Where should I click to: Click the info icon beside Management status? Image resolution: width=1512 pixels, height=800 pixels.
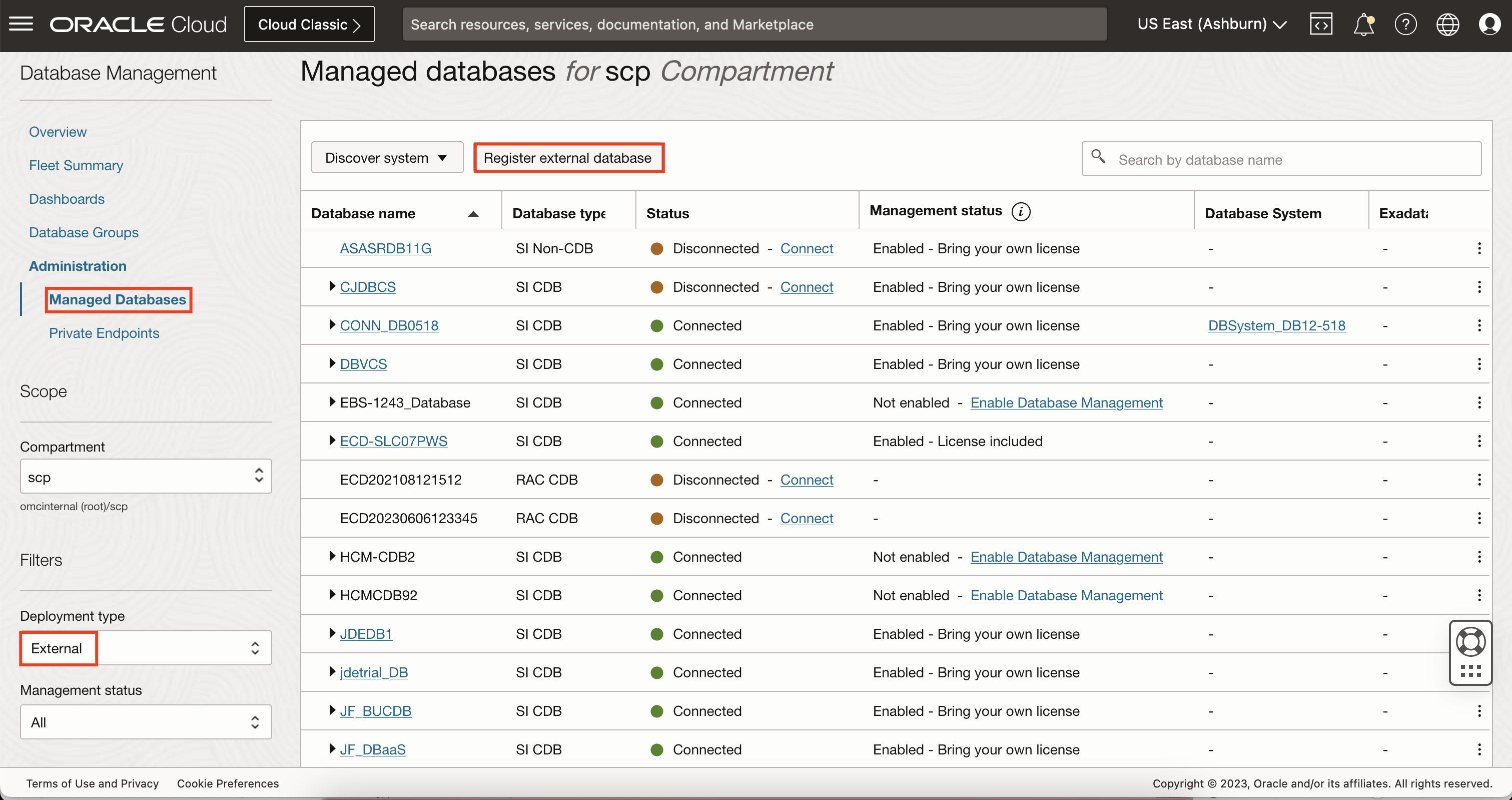point(1021,211)
